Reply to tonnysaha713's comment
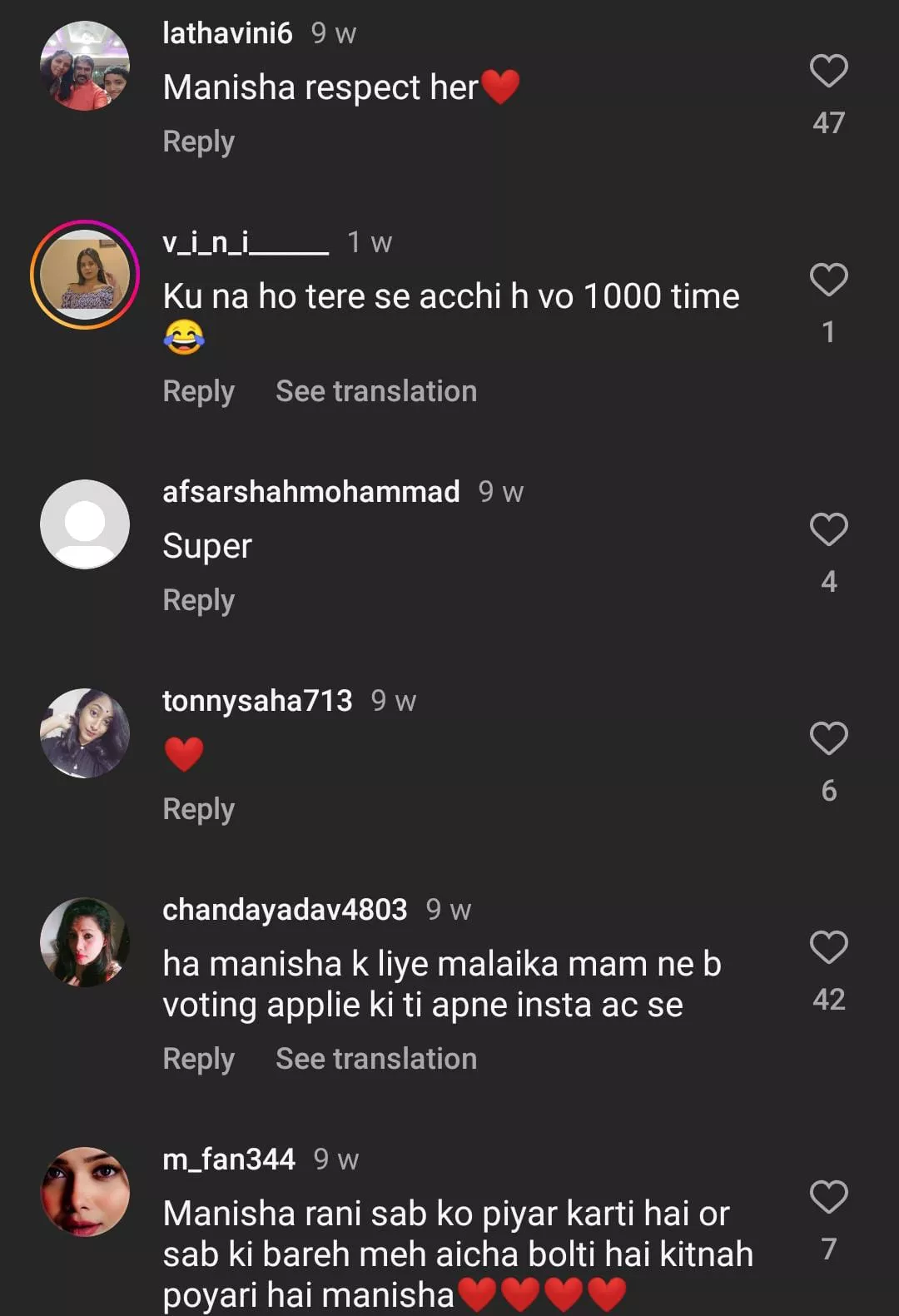This screenshot has height=1316, width=899. tap(198, 809)
